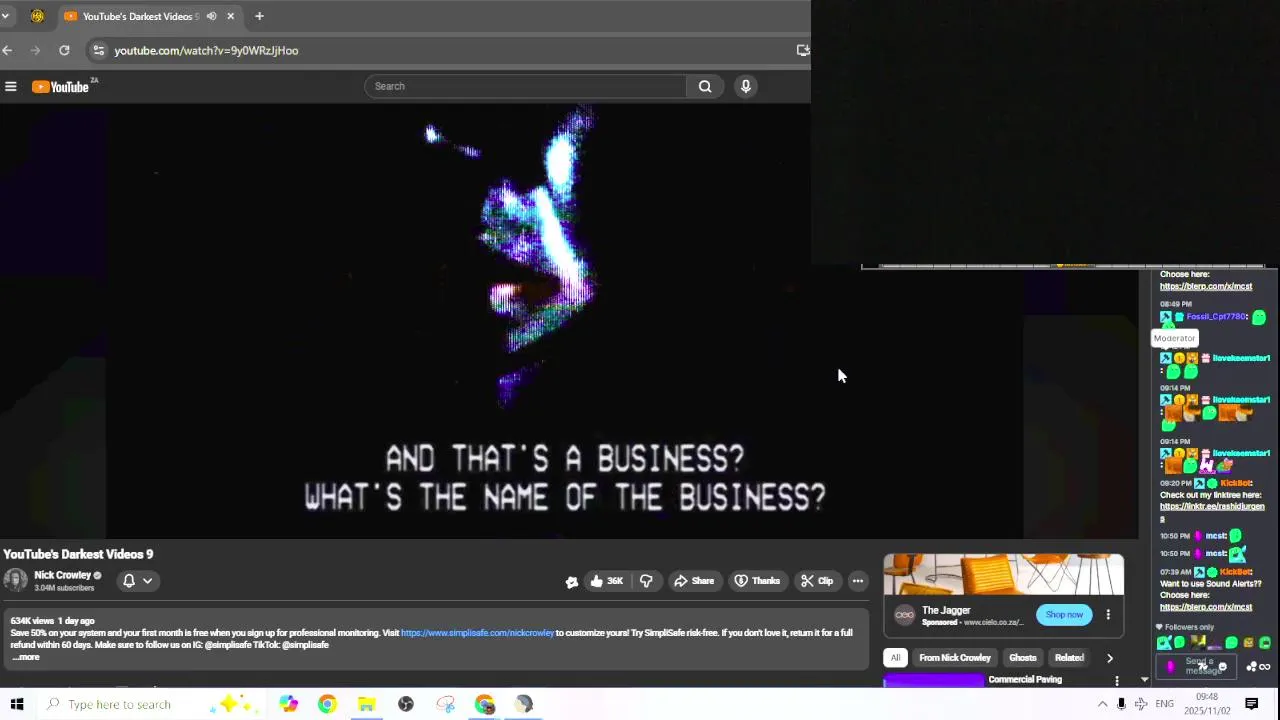
Task: Click the Windows taskbar search box
Action: [150, 704]
